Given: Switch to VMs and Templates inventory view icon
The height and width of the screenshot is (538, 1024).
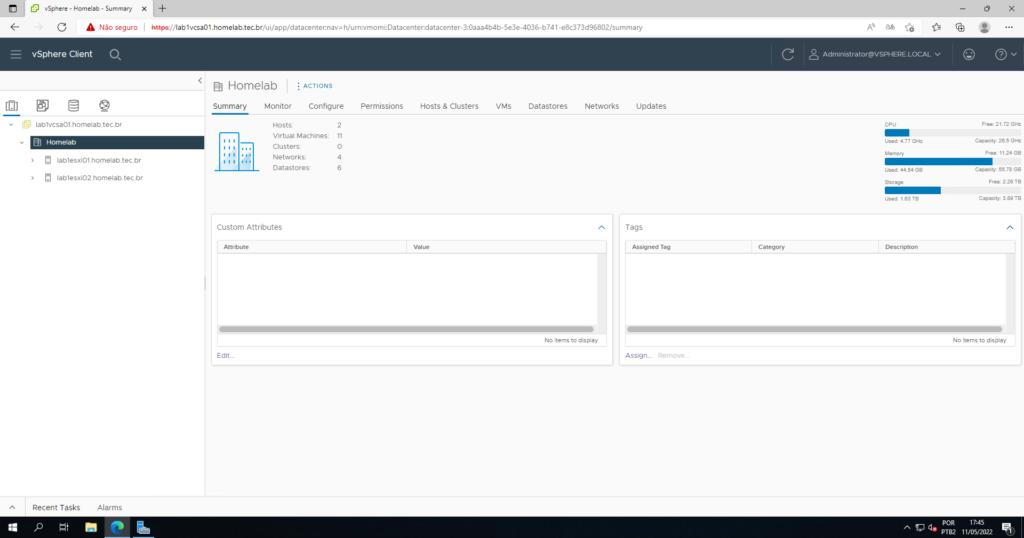Looking at the screenshot, I should tap(42, 105).
